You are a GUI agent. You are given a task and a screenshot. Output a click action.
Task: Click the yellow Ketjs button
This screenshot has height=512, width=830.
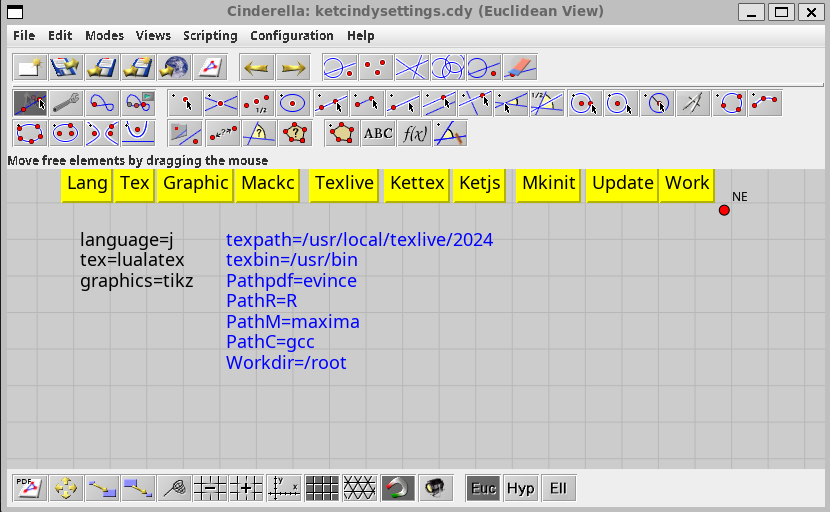click(x=479, y=185)
